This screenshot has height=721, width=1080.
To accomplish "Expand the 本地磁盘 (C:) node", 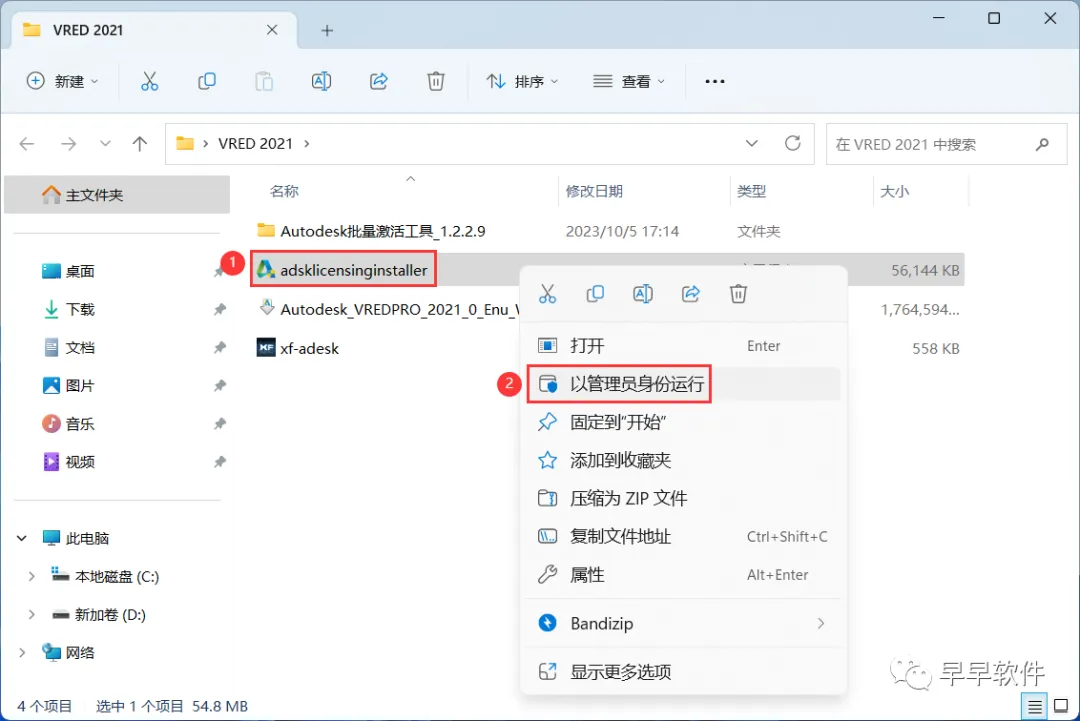I will pos(31,576).
